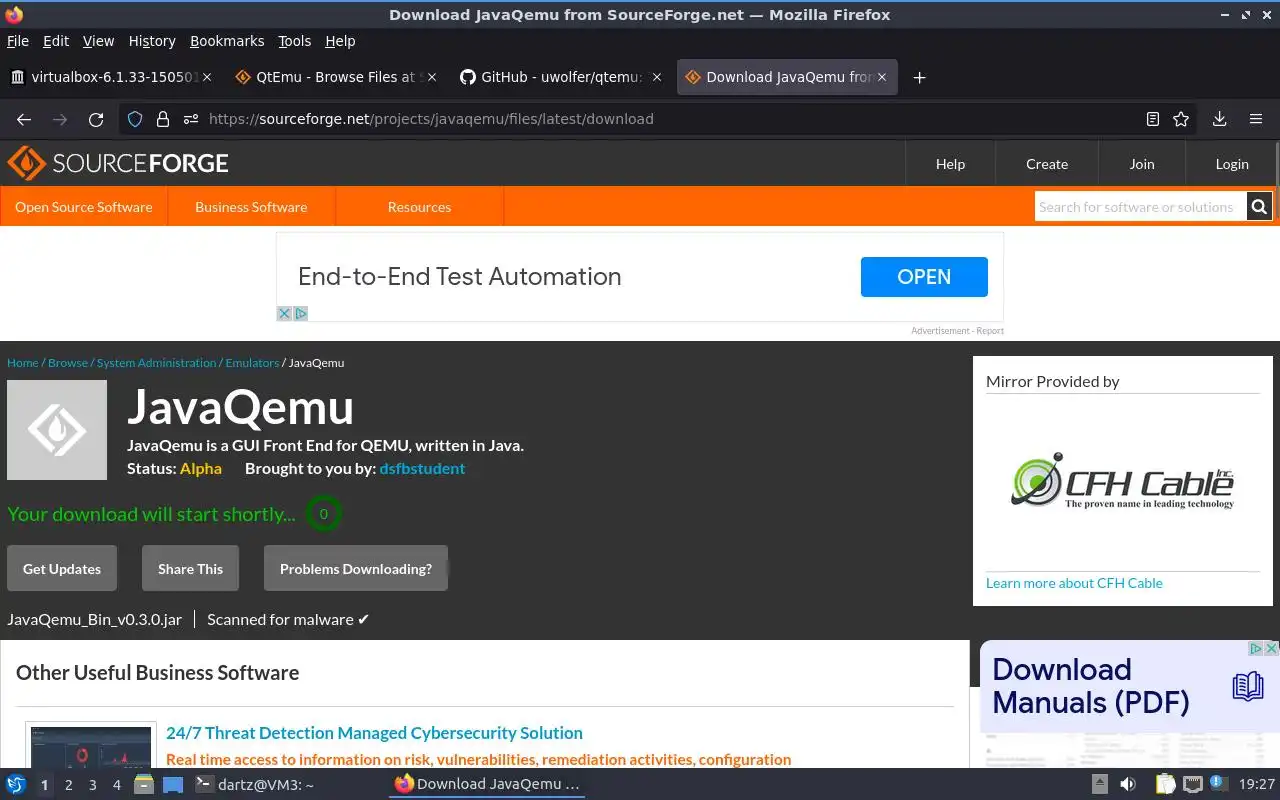
Task: Click the update notifier tray icon
Action: point(1218,783)
